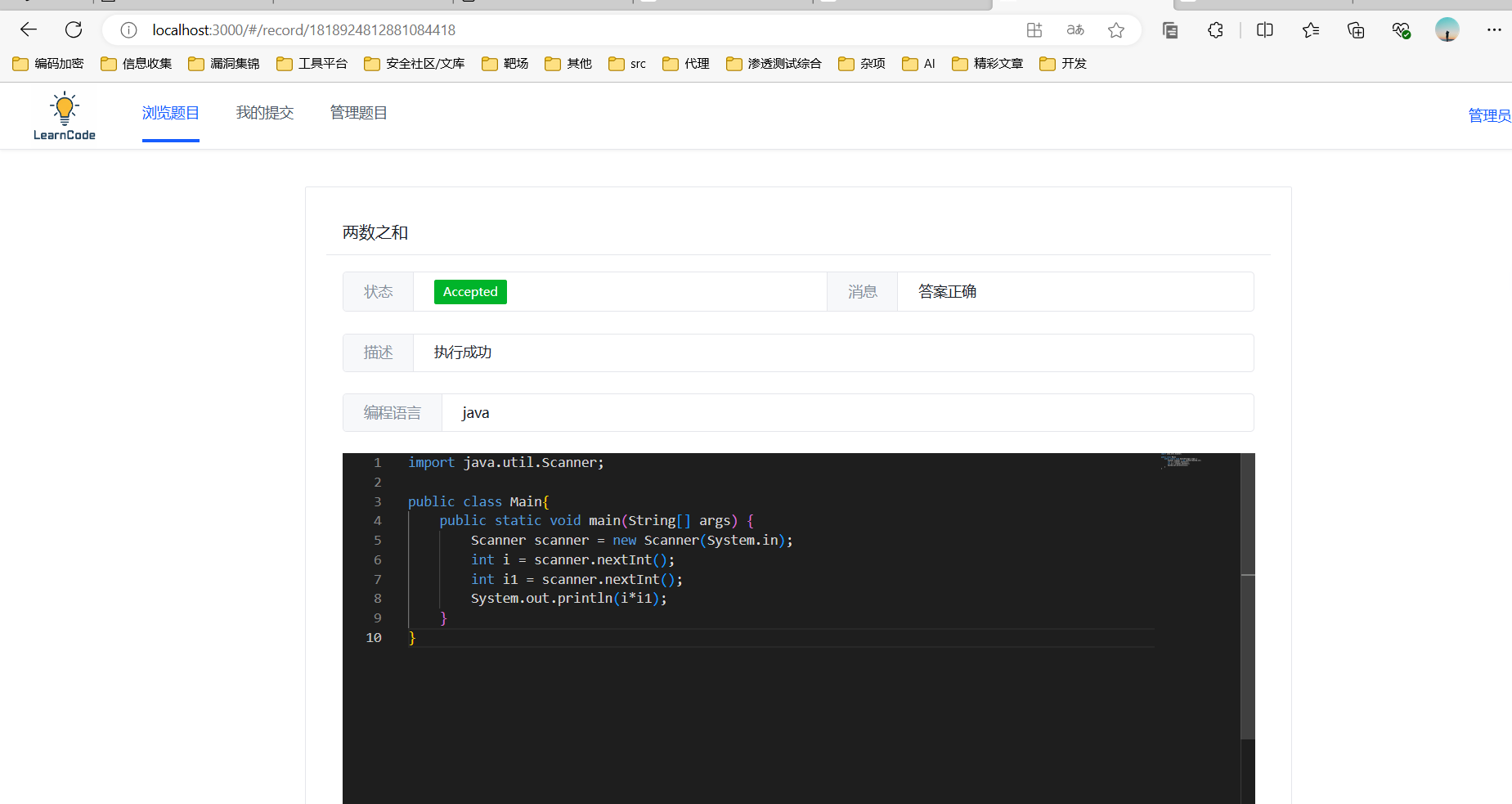Click the site information icon

[128, 30]
